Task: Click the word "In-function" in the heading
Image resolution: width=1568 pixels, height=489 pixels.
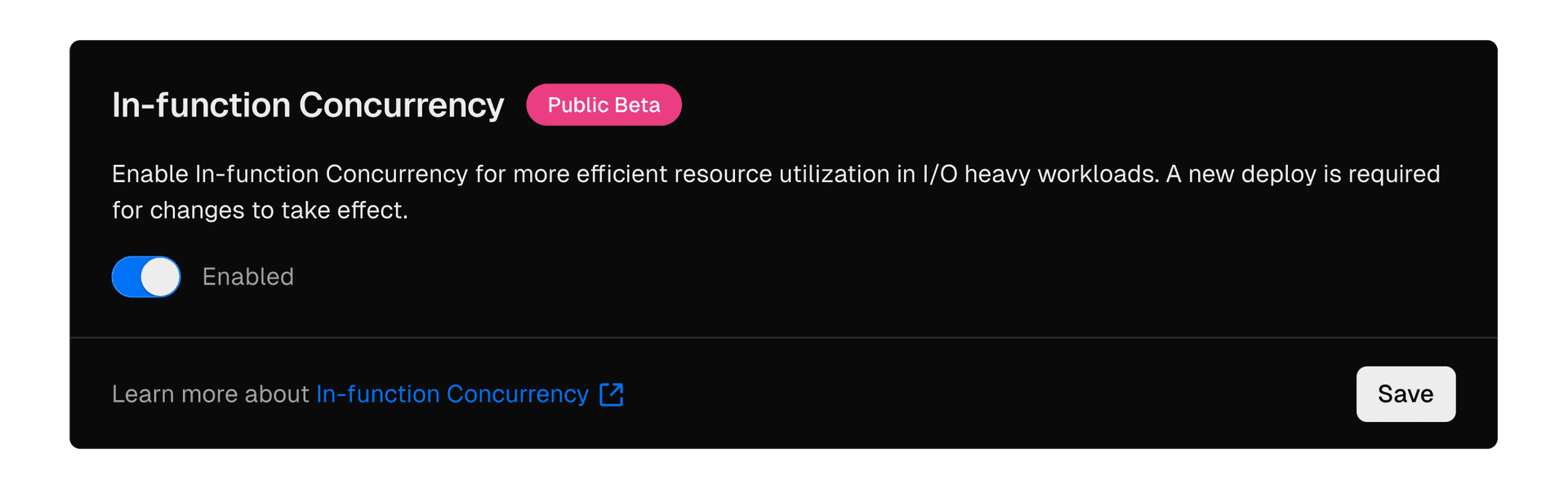Action: point(201,105)
